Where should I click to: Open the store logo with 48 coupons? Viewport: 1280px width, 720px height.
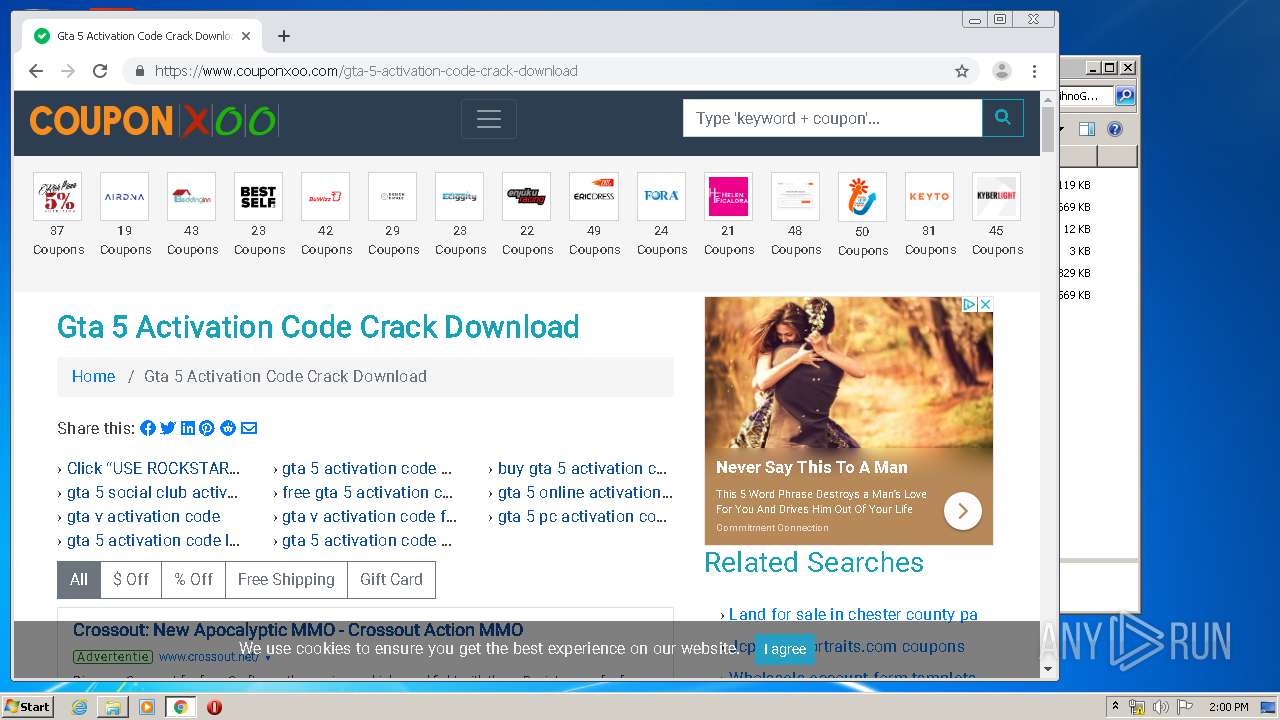(795, 196)
